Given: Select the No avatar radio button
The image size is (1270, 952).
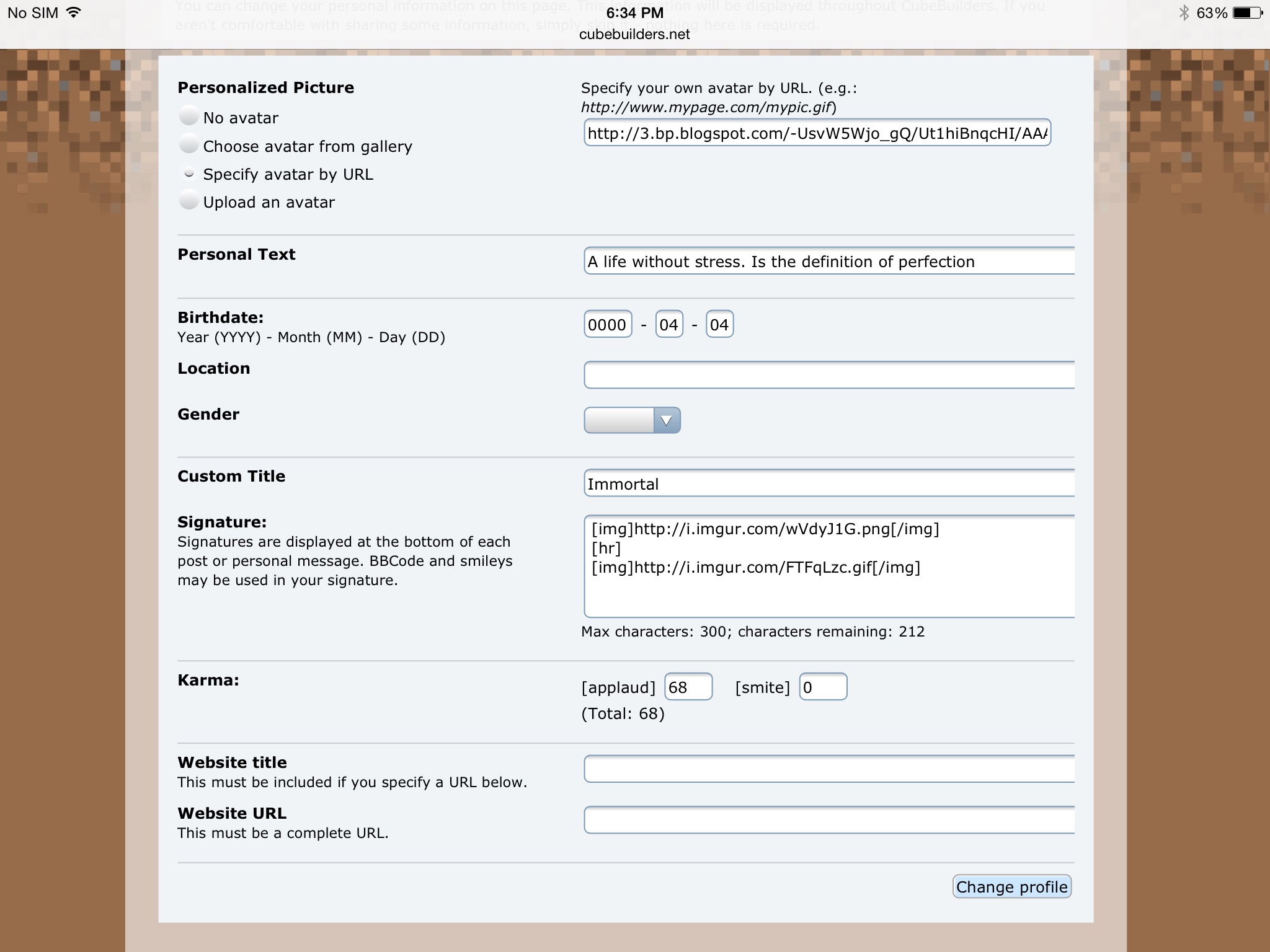Looking at the screenshot, I should (x=189, y=117).
